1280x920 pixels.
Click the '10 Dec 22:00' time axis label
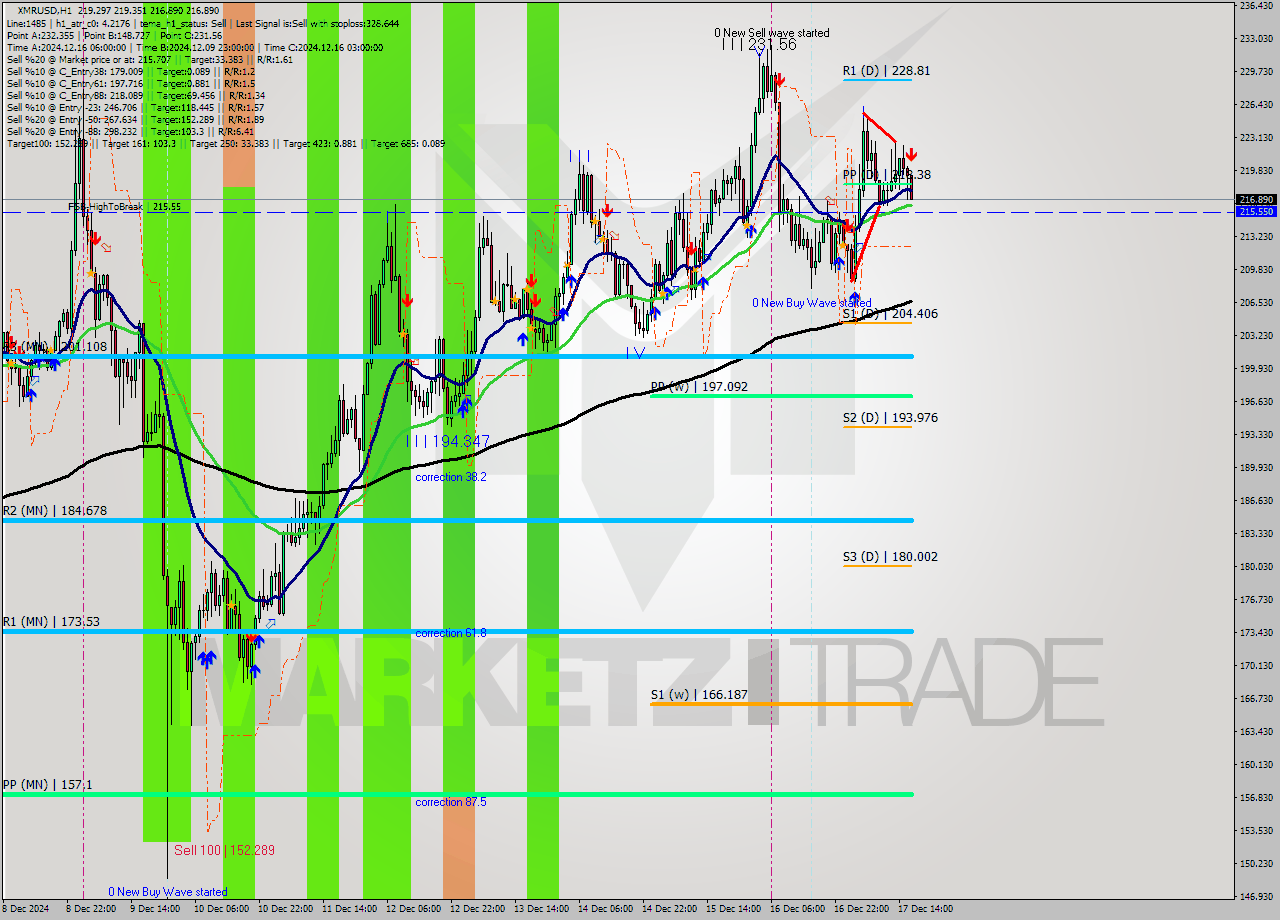pos(283,909)
